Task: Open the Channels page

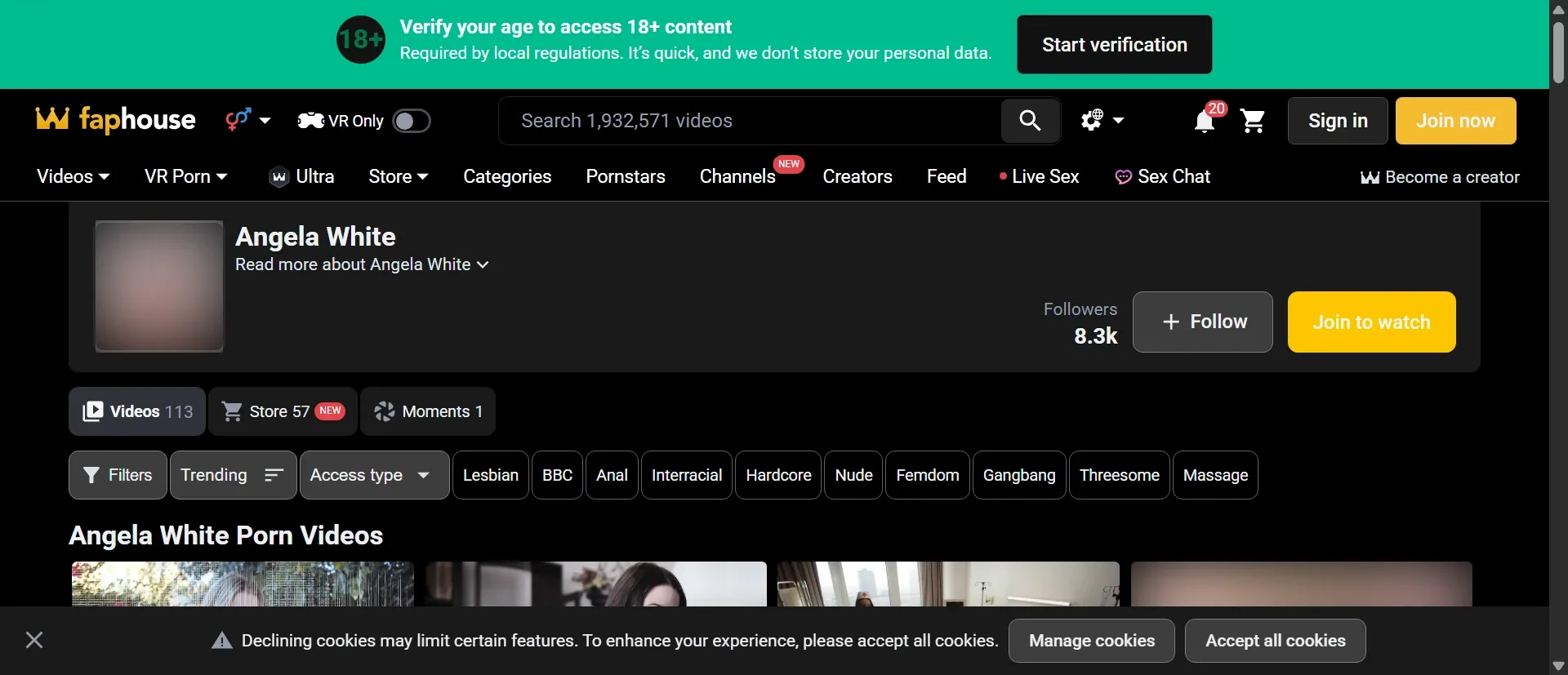Action: [737, 176]
